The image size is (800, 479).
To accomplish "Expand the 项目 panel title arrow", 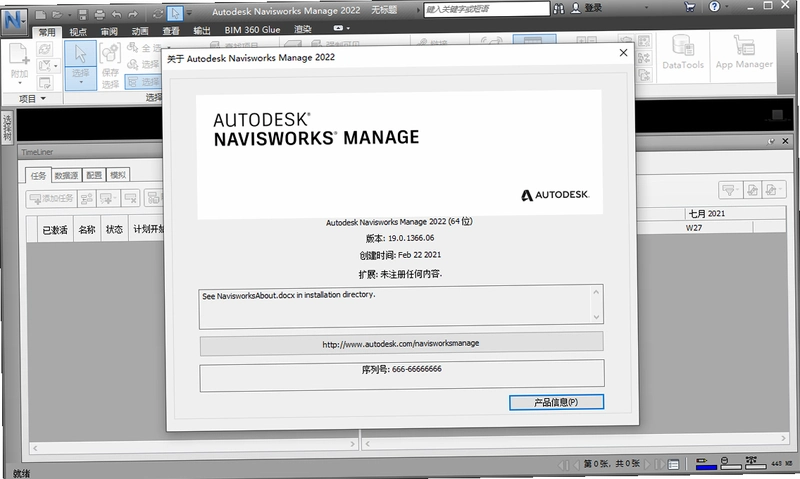I will coord(43,98).
